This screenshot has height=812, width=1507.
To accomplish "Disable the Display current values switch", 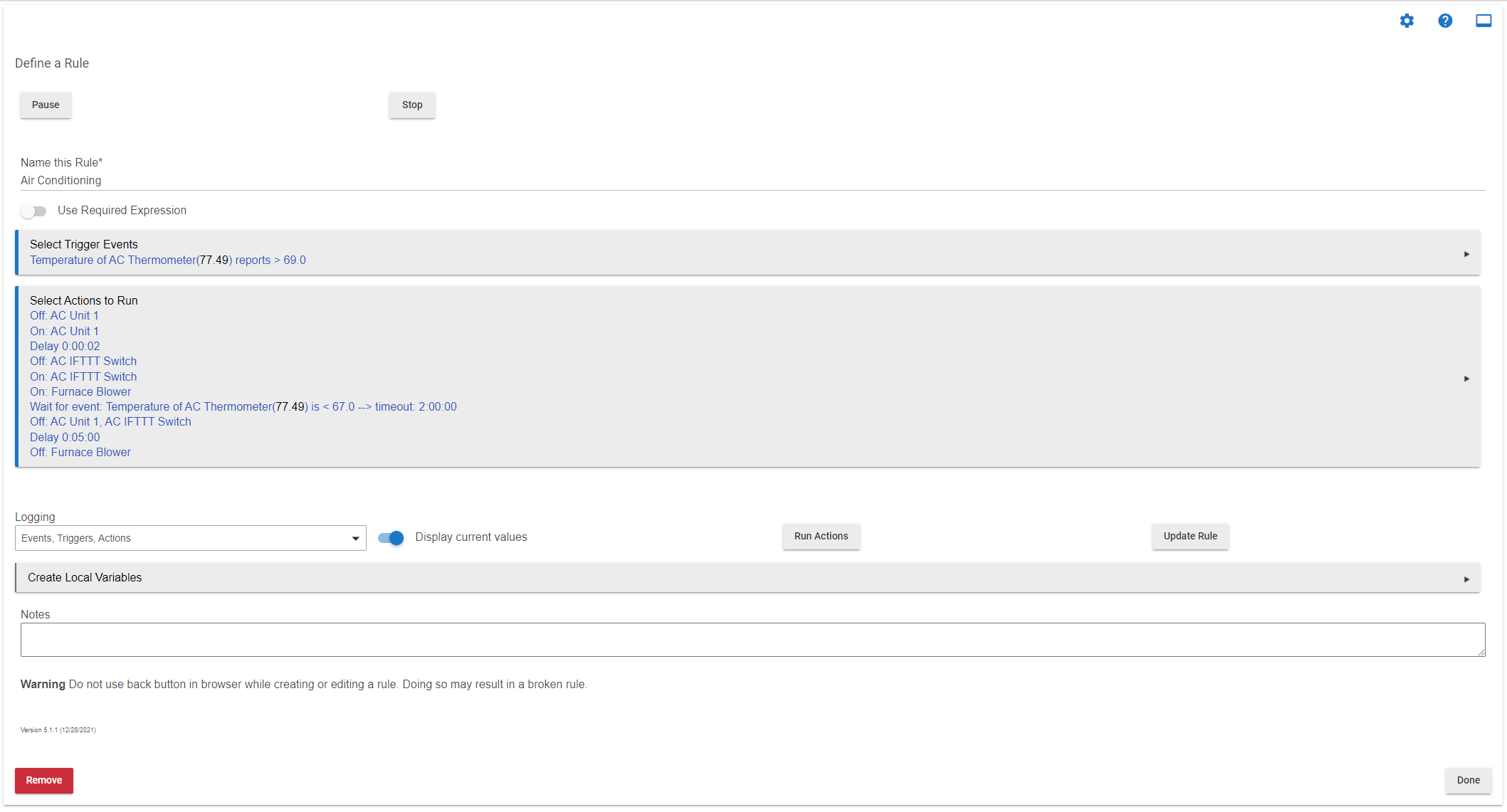I will coord(391,538).
